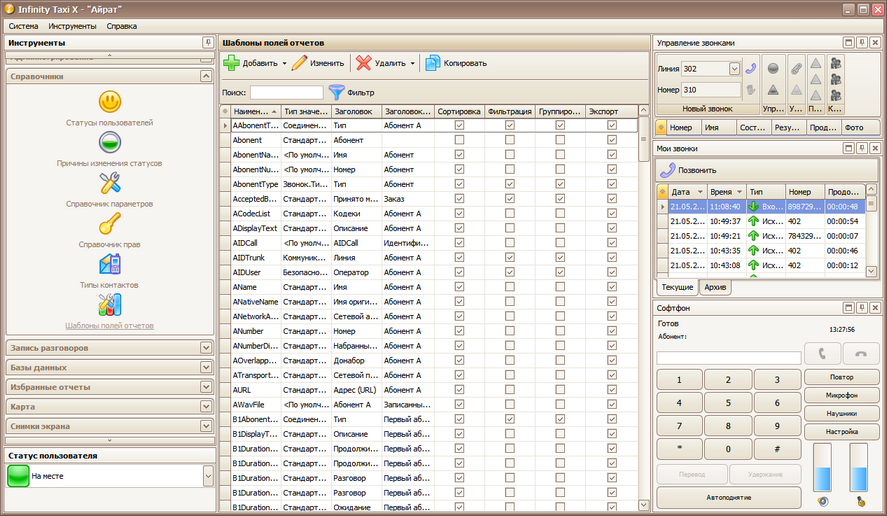Viewport: 887px width, 516px height.
Task: Open the Справка menu
Action: 122,26
